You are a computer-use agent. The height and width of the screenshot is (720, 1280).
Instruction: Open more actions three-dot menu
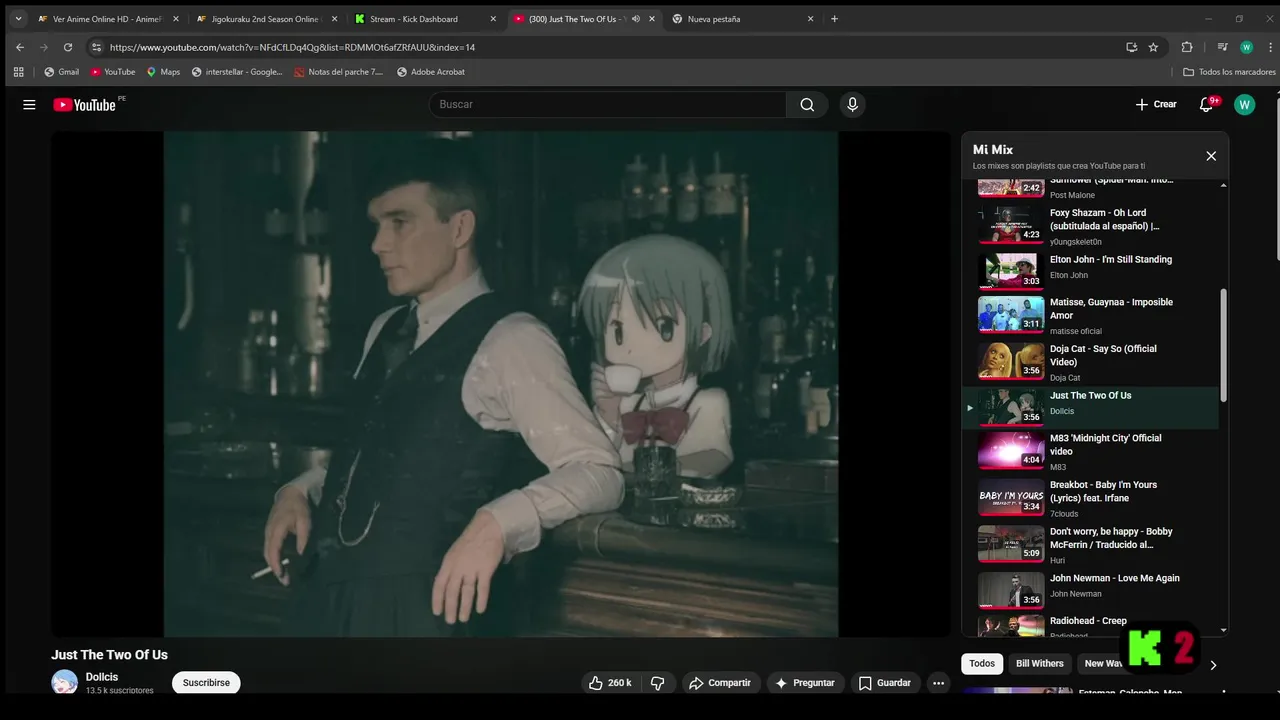938,683
